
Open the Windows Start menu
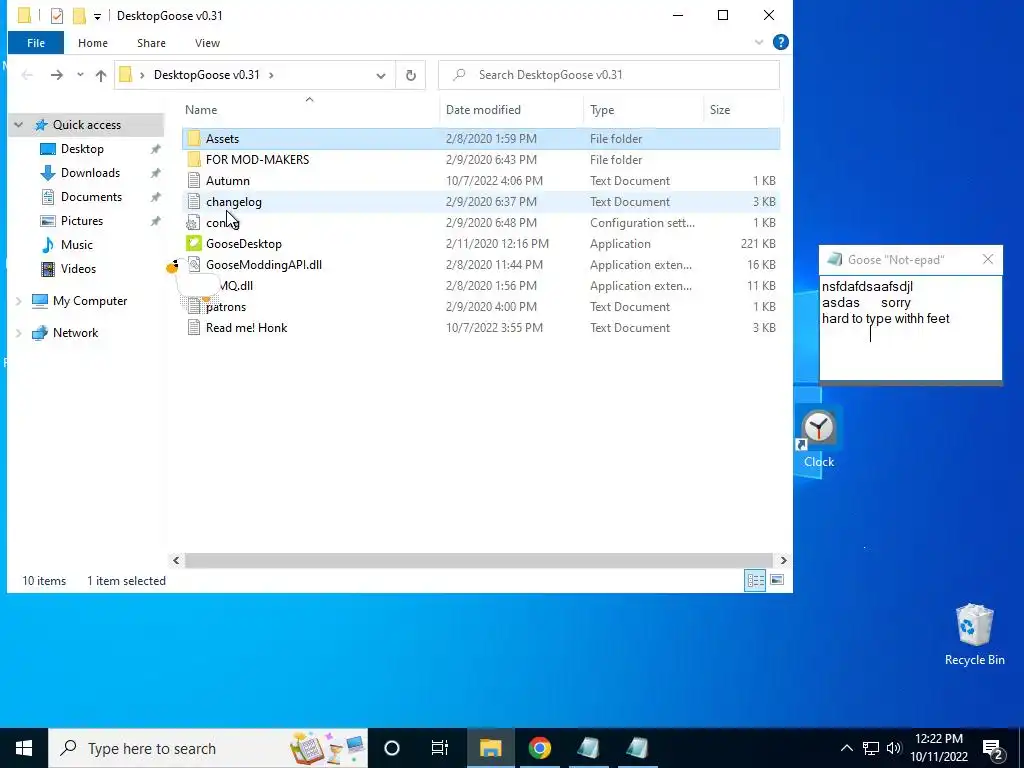pos(24,748)
